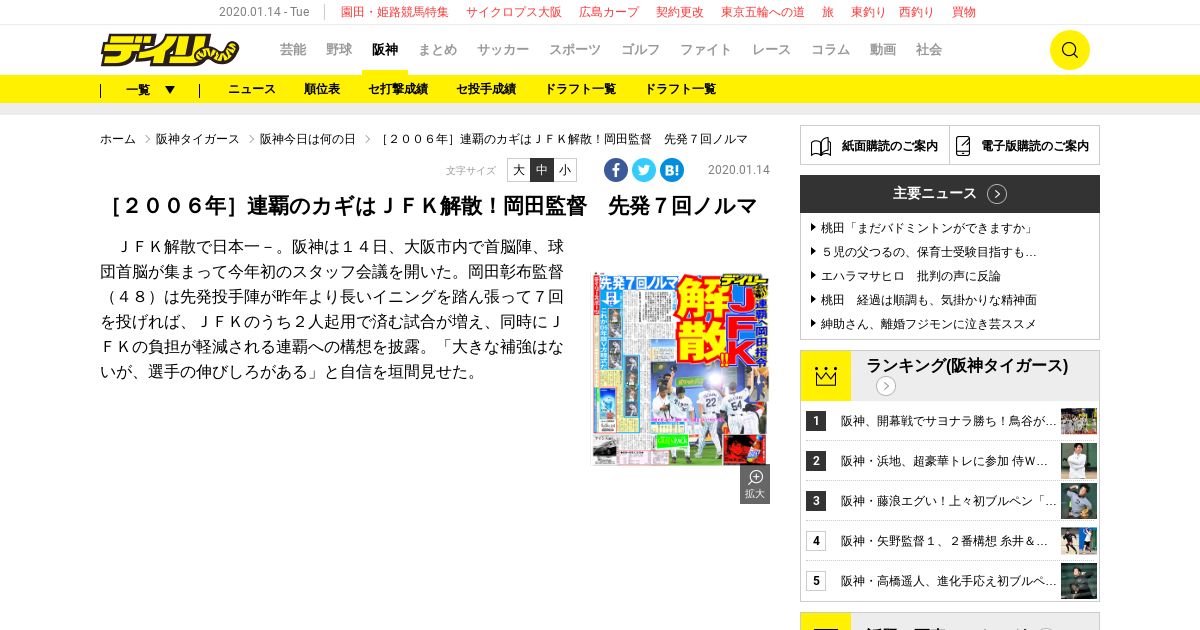Screen dimensions: 1200x630
Task: Click the circled arrow under the ranking title
Action: 886,386
